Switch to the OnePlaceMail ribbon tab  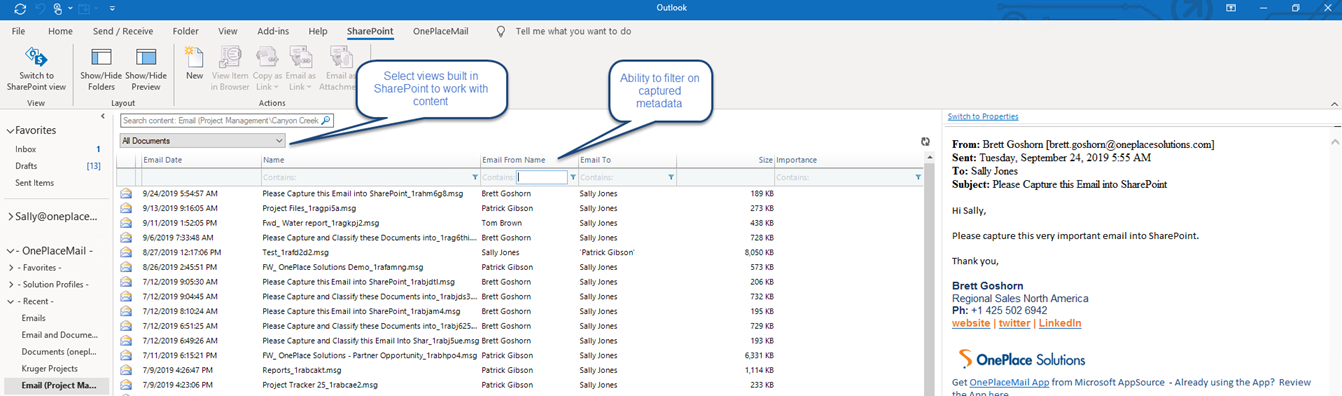coord(441,31)
